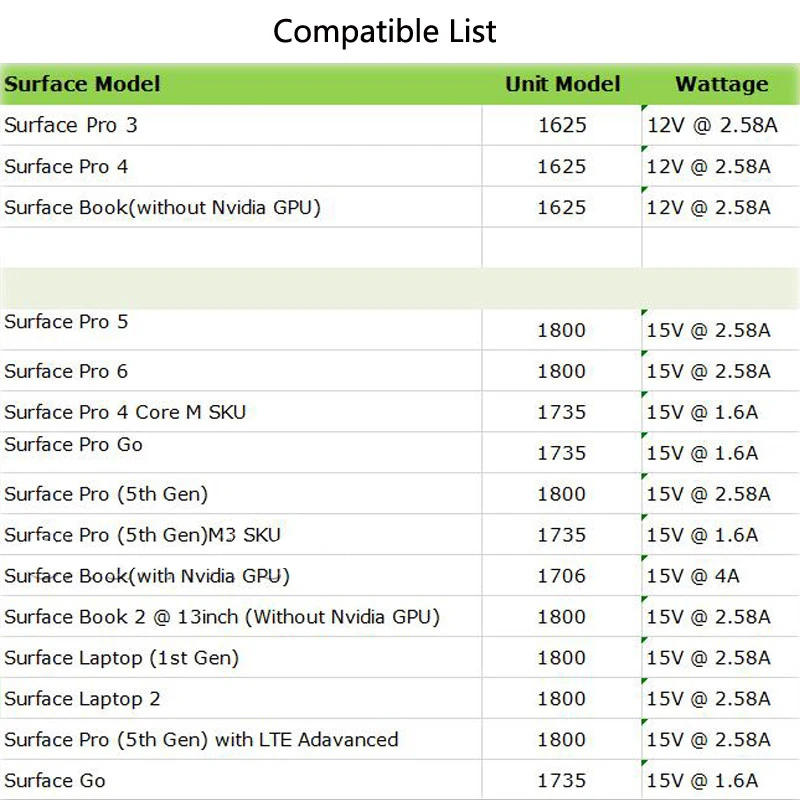Screen dimensions: 800x800
Task: Click the Compatible List title
Action: pyautogui.click(x=385, y=31)
